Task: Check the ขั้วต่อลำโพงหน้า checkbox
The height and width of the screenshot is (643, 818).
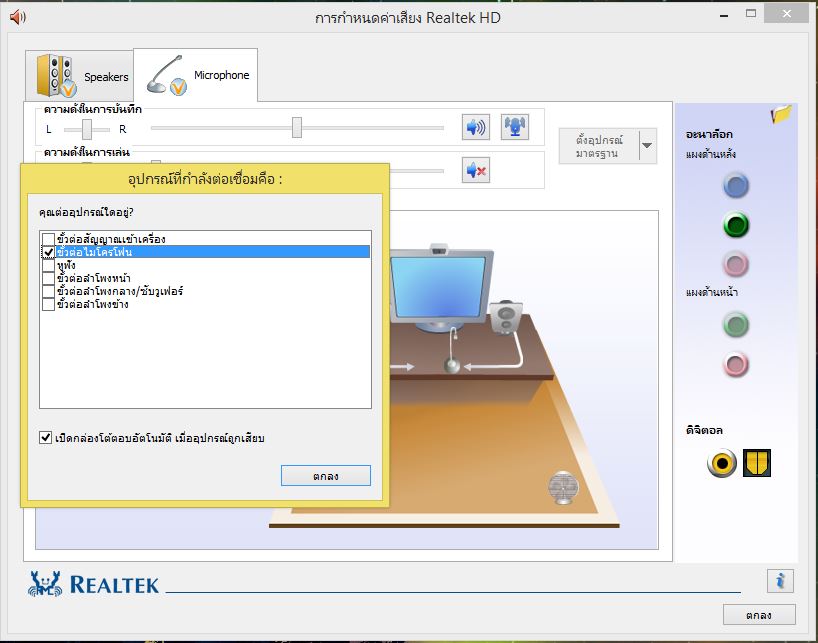Action: click(x=49, y=278)
